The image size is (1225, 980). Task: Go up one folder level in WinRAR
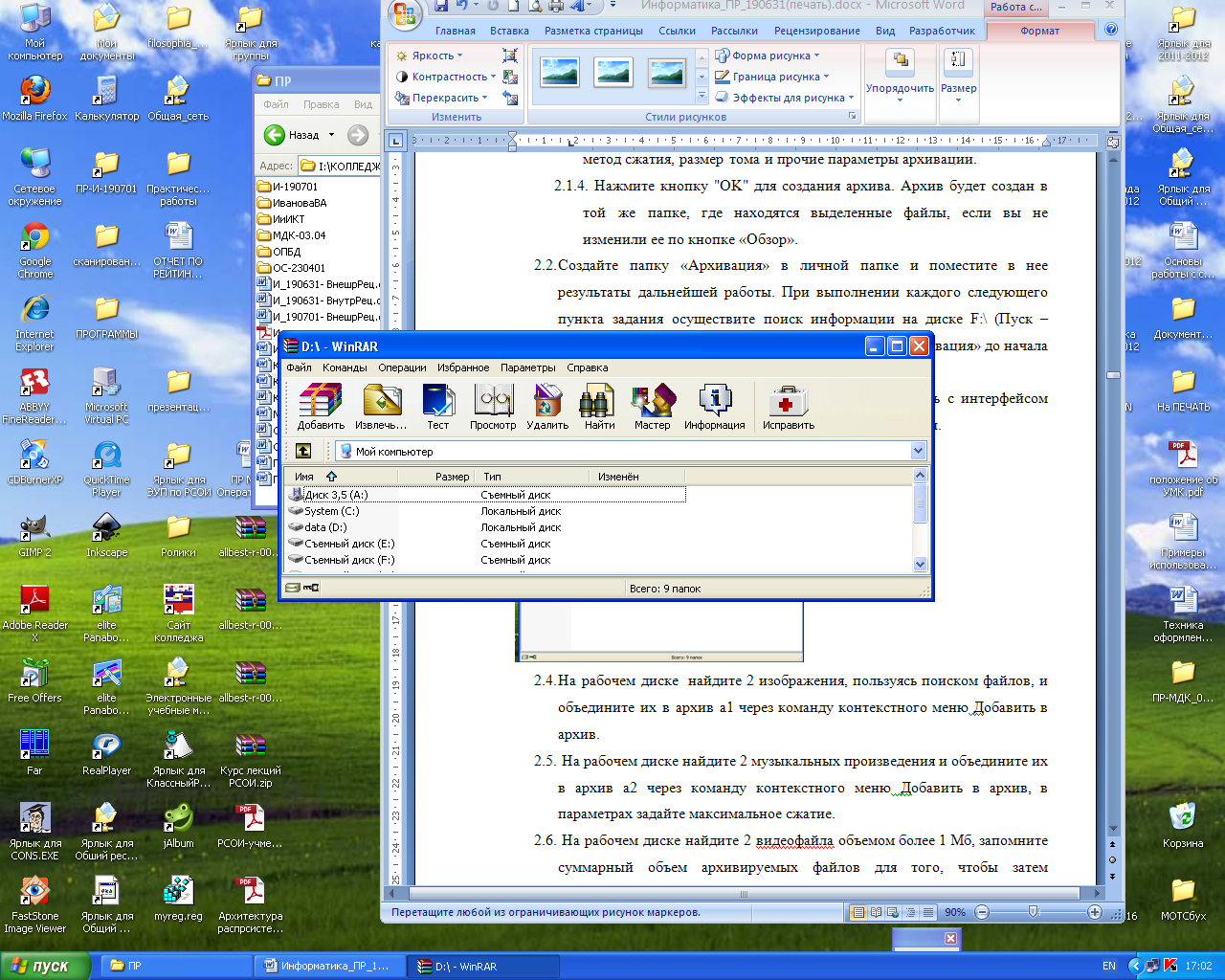(x=303, y=451)
